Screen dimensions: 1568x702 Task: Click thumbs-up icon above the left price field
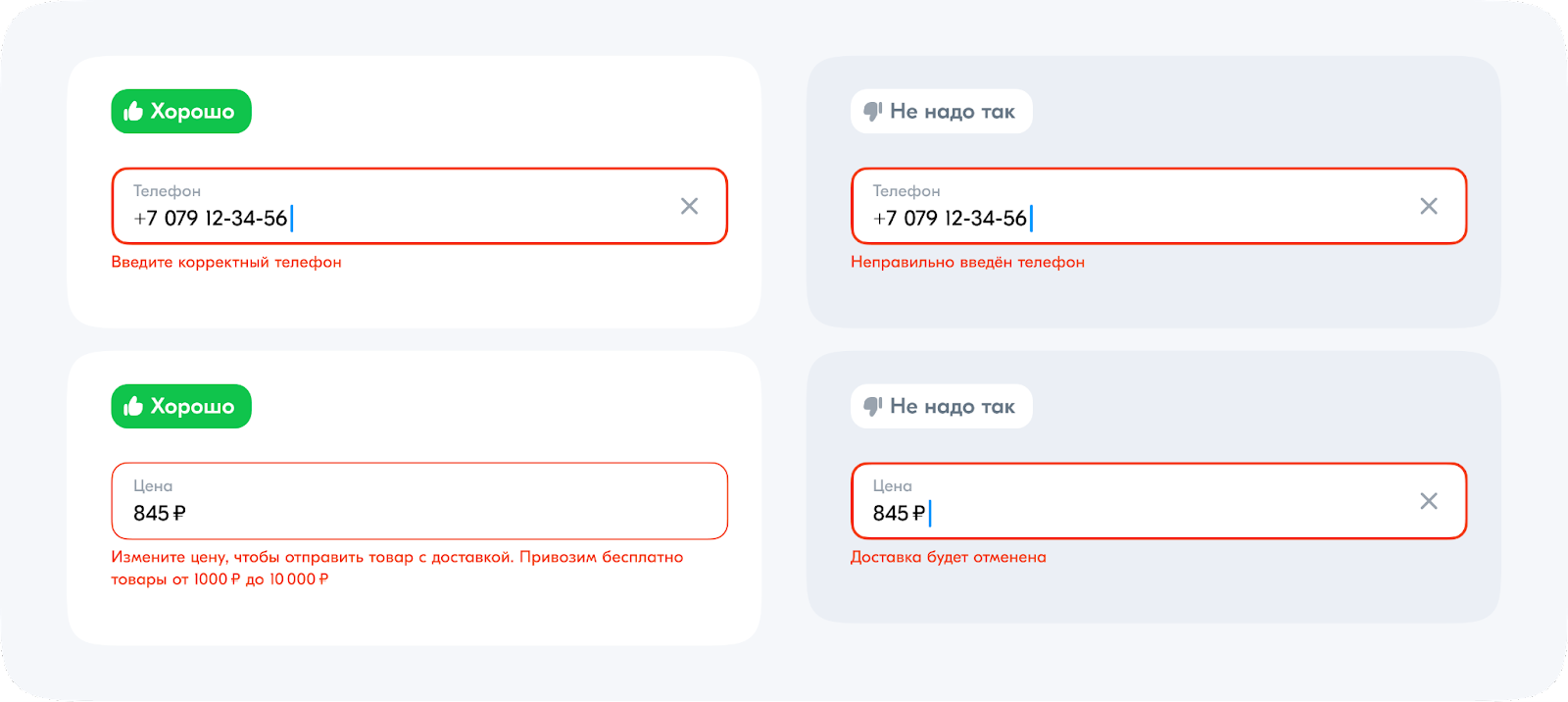click(134, 407)
